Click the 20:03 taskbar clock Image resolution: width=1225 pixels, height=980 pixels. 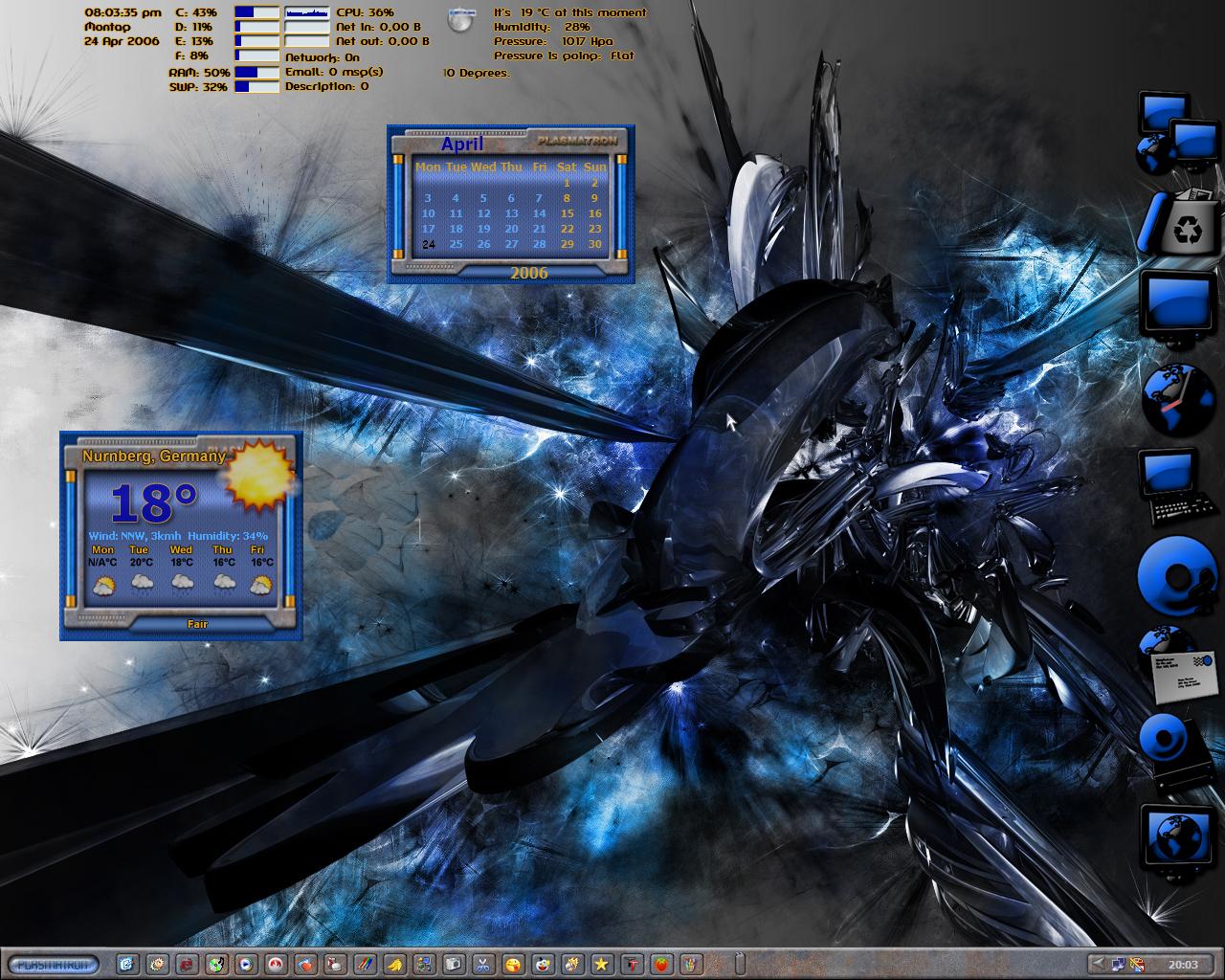[x=1183, y=964]
